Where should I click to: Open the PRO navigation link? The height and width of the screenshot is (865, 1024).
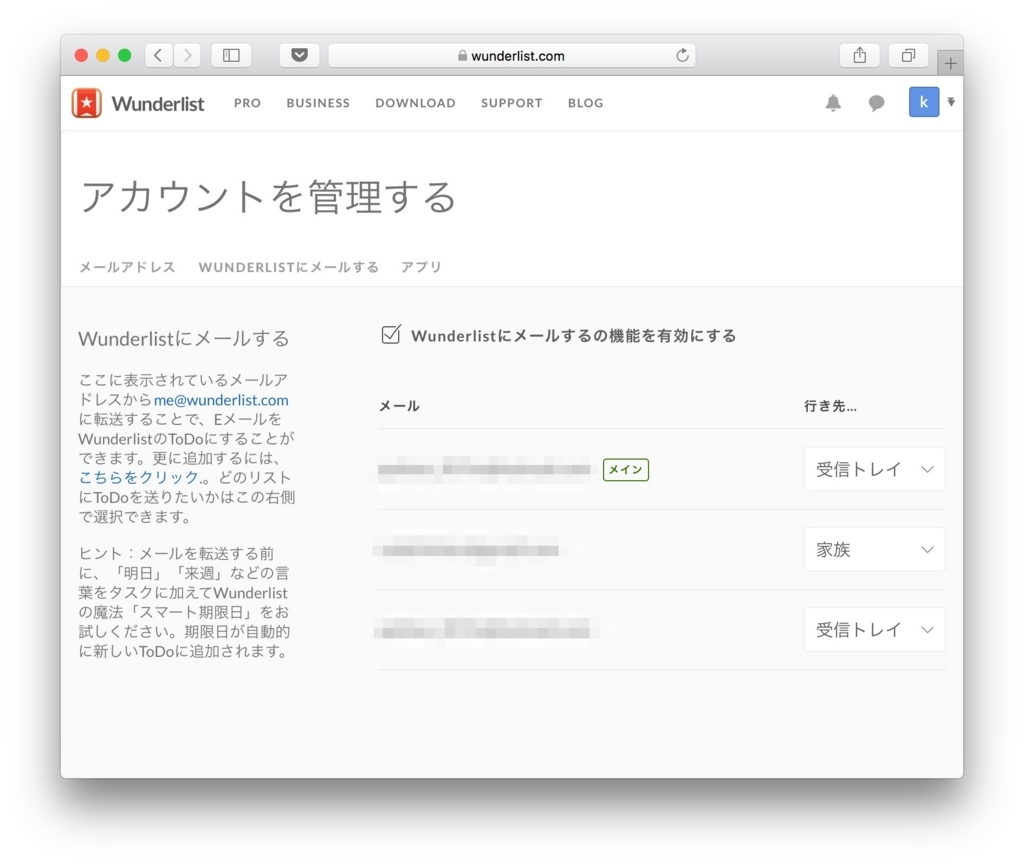(248, 103)
